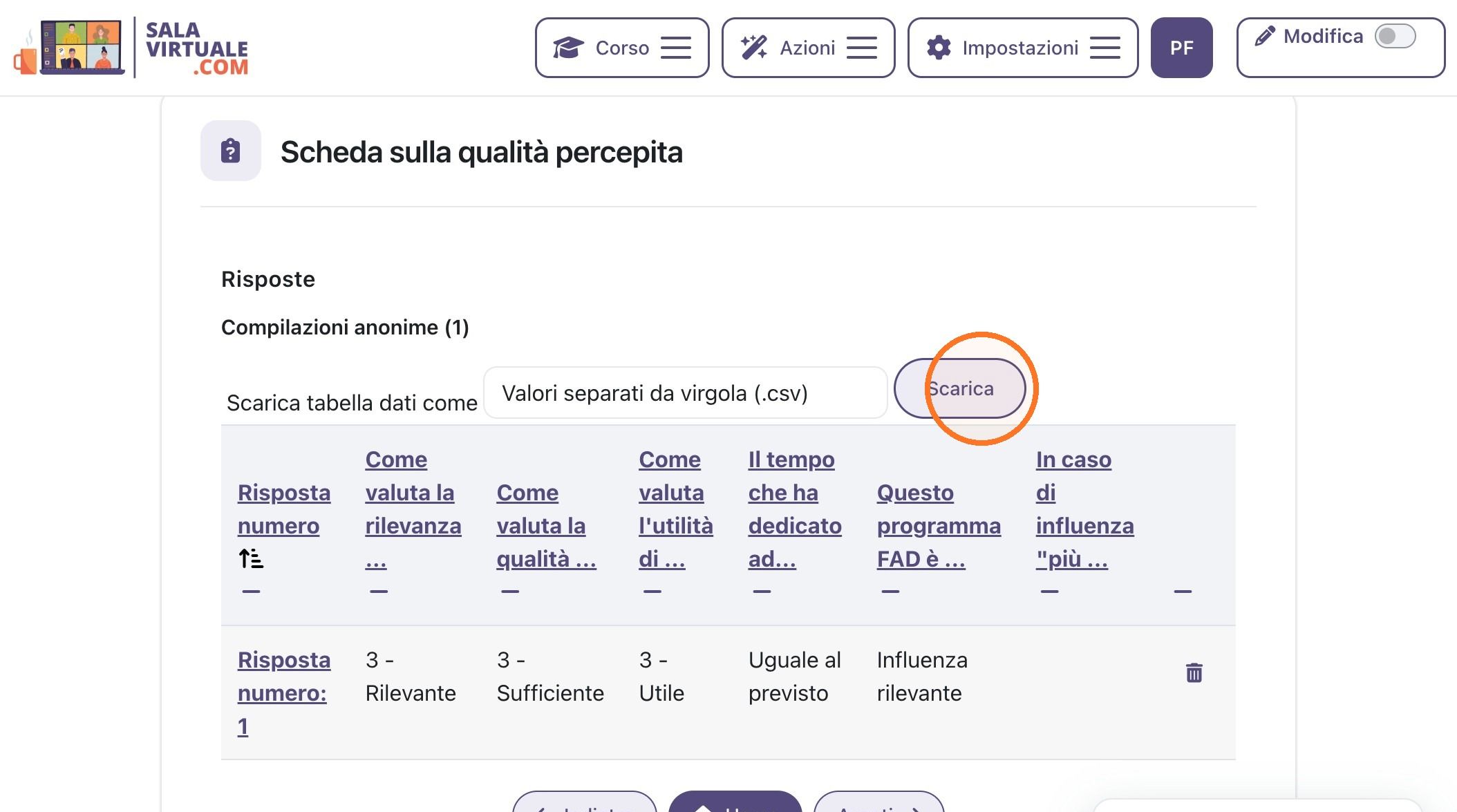
Task: Click the '3 - Rilevante' cell
Action: point(411,677)
